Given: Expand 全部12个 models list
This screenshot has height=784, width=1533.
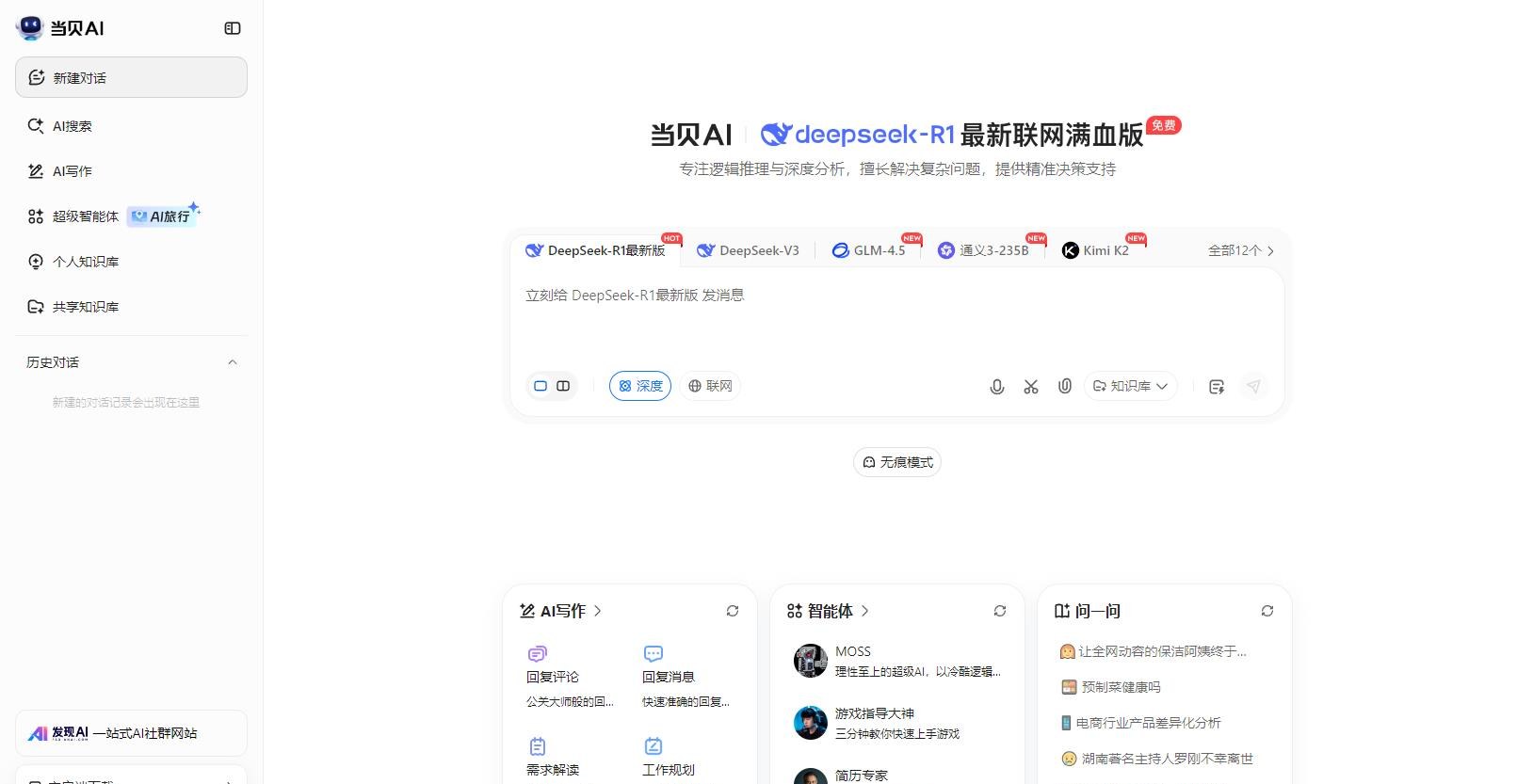Looking at the screenshot, I should [x=1241, y=250].
